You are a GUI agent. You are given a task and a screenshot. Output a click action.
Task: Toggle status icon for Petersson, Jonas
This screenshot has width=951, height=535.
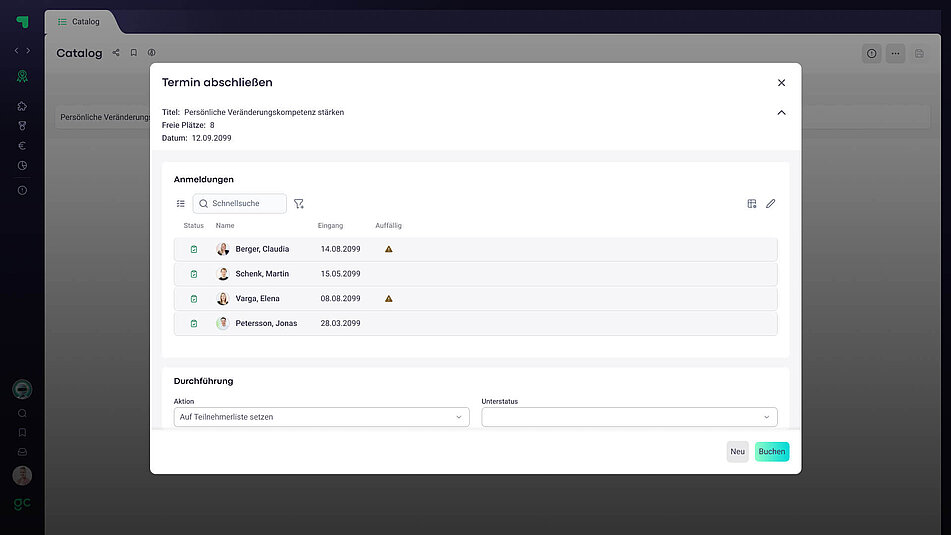pos(194,324)
